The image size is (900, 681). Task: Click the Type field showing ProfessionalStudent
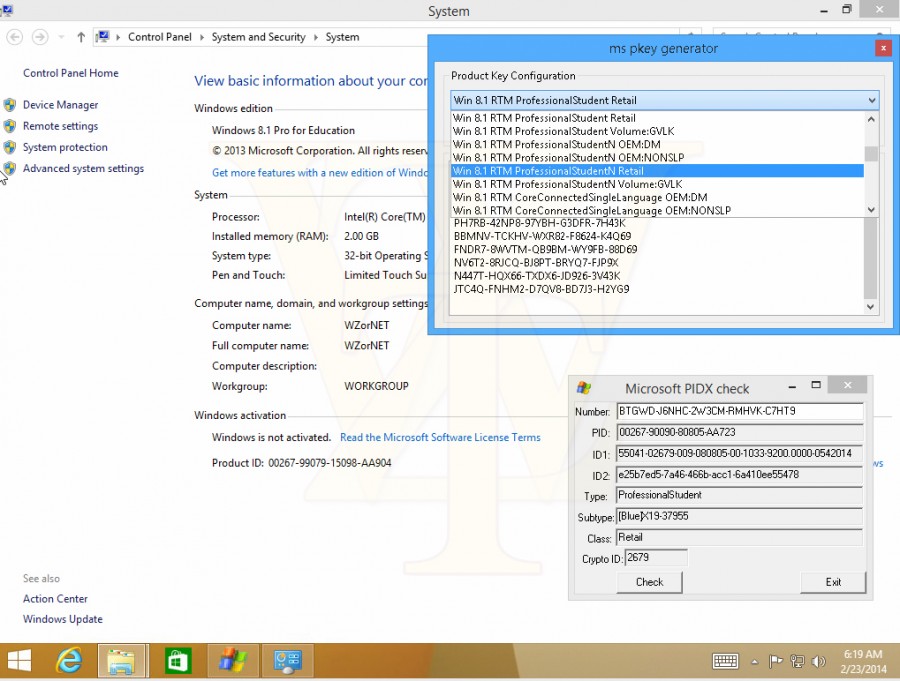740,495
